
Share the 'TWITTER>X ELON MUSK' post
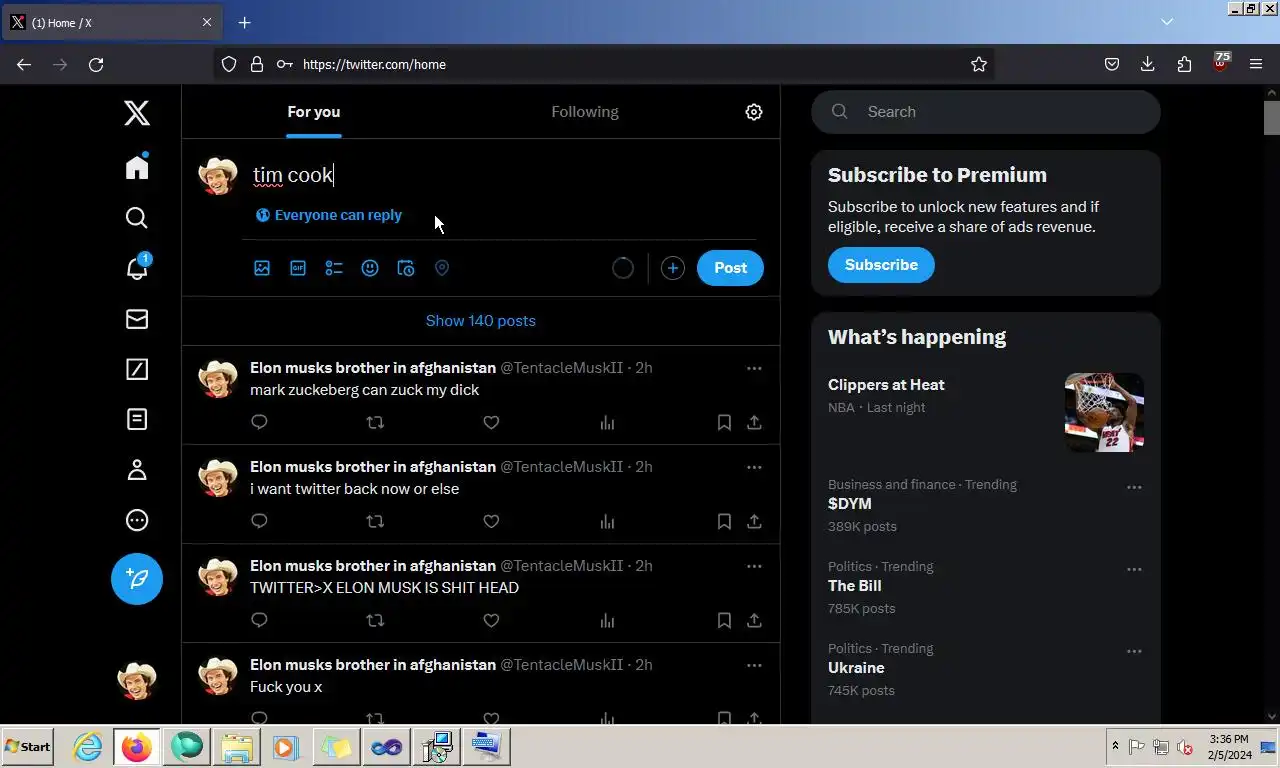tap(754, 620)
